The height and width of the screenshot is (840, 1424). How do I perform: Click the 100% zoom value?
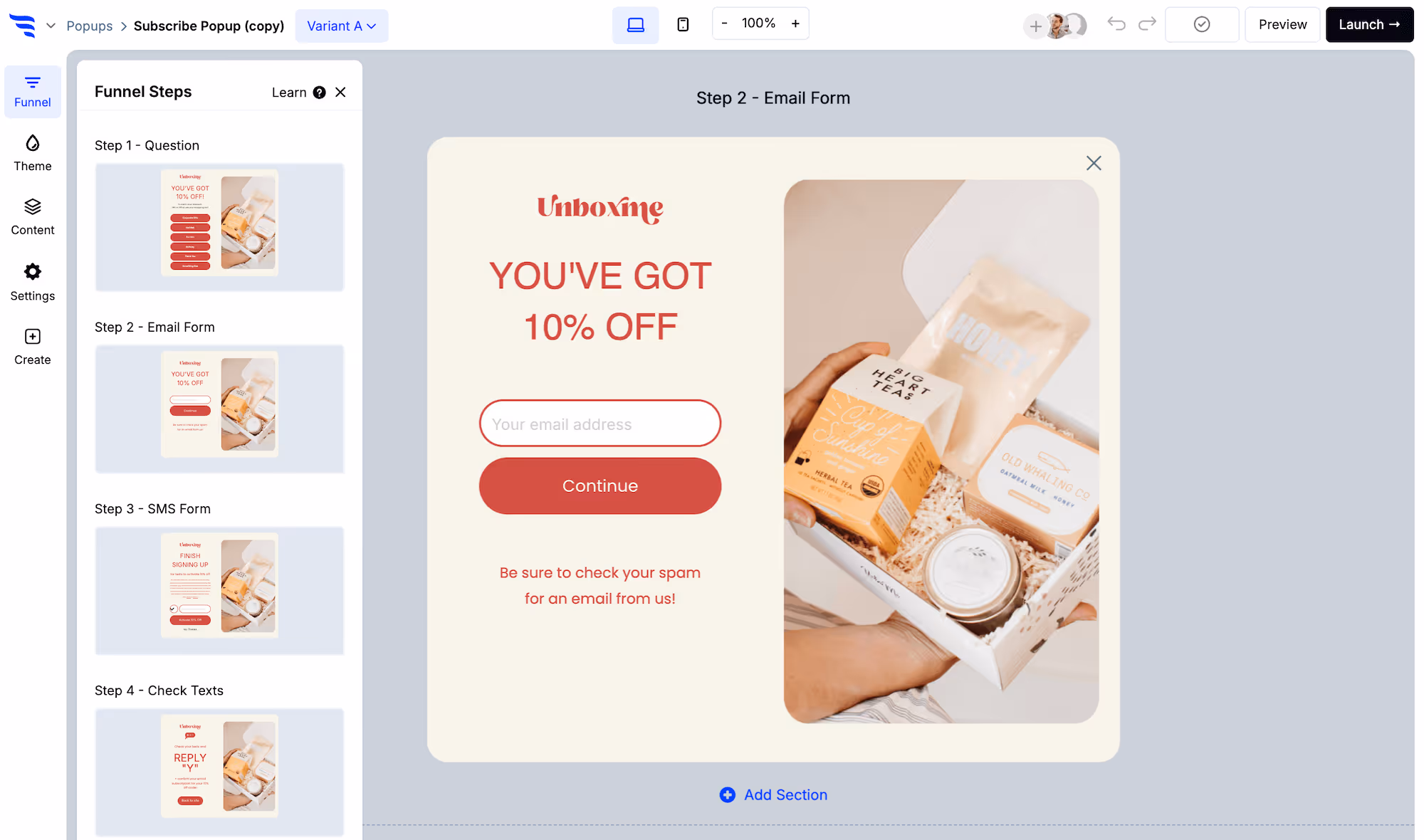click(x=758, y=23)
